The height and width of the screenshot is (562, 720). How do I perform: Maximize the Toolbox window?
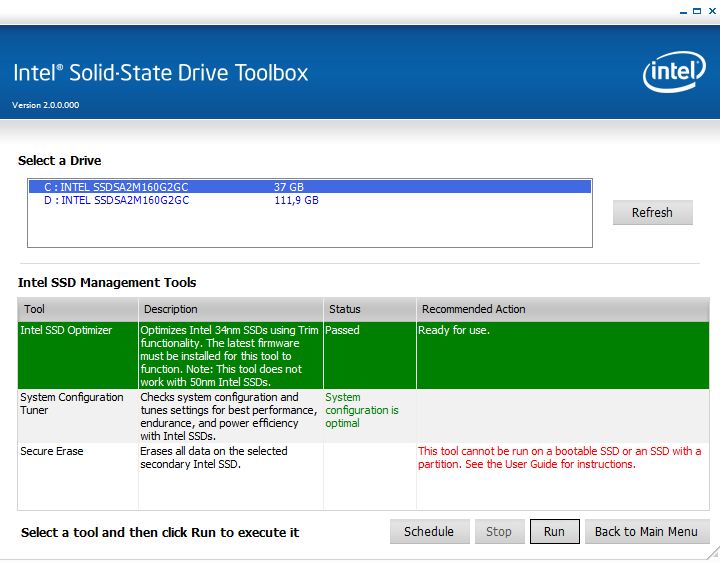tap(697, 11)
